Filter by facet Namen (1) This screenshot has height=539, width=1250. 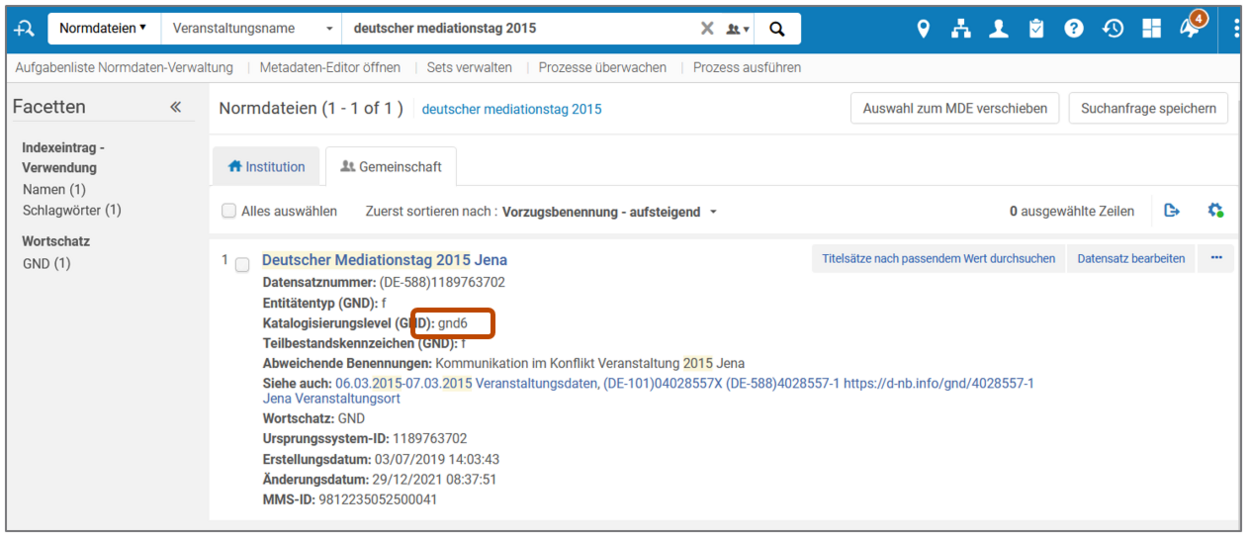(54, 189)
